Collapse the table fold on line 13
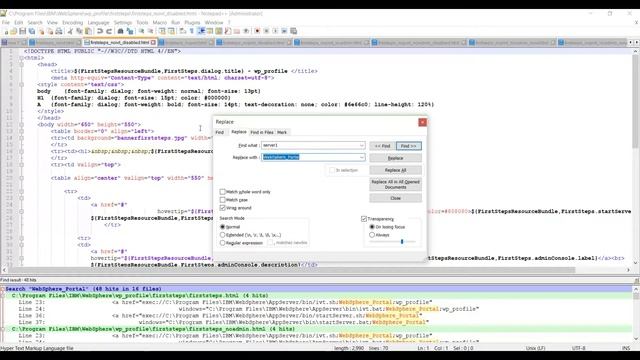Screen dimensions: 640x360 click(21, 131)
